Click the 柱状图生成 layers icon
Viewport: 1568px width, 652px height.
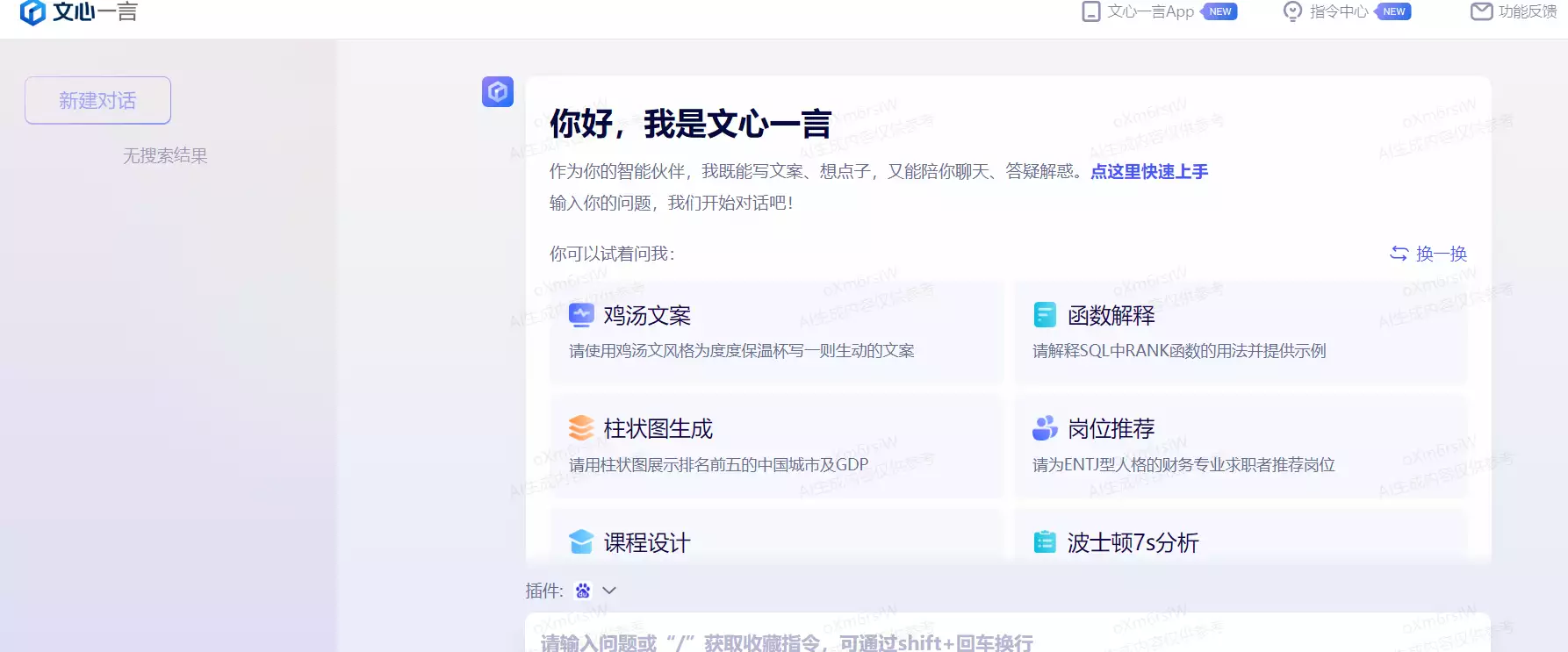click(581, 428)
